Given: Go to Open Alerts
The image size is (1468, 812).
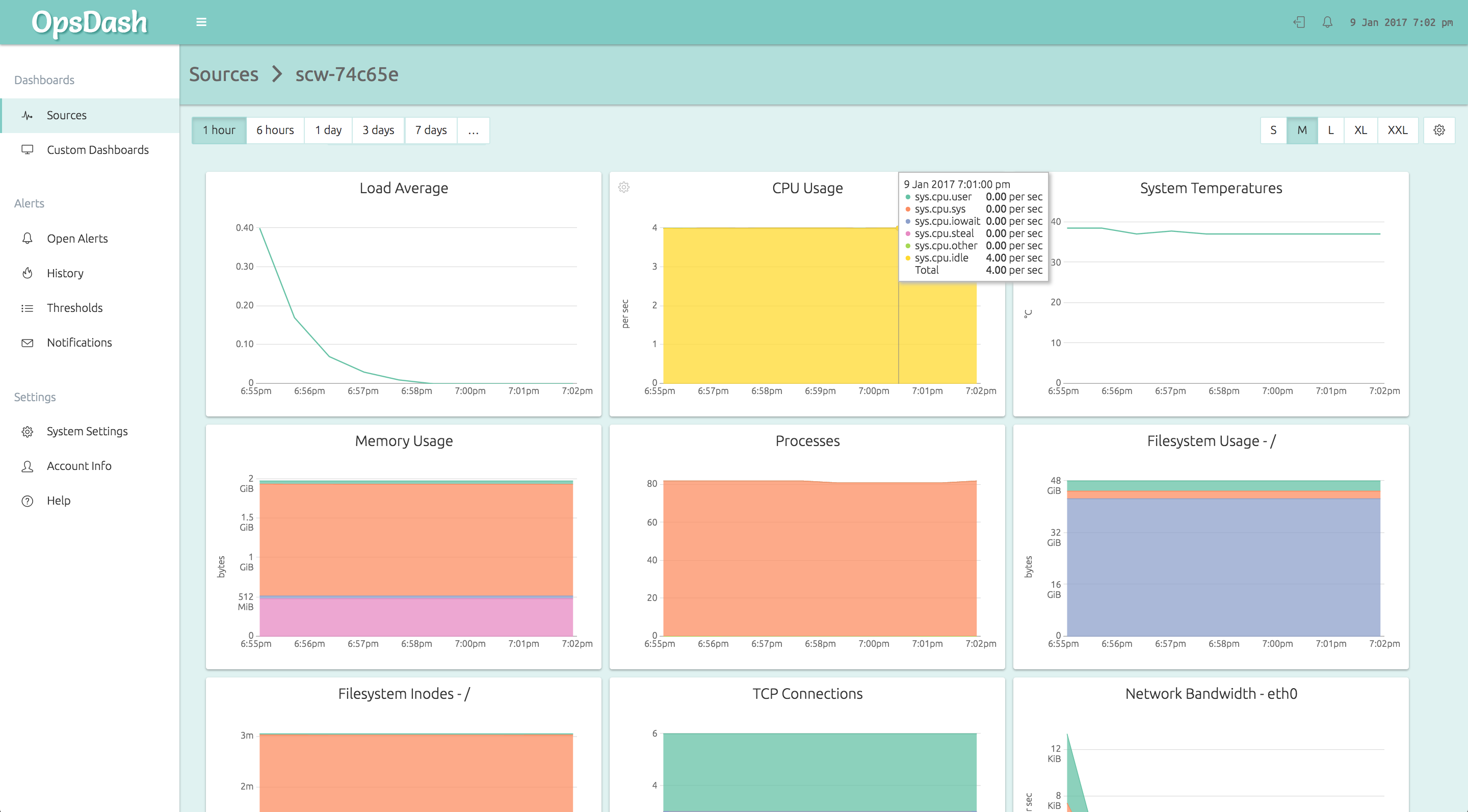Looking at the screenshot, I should click(x=90, y=238).
